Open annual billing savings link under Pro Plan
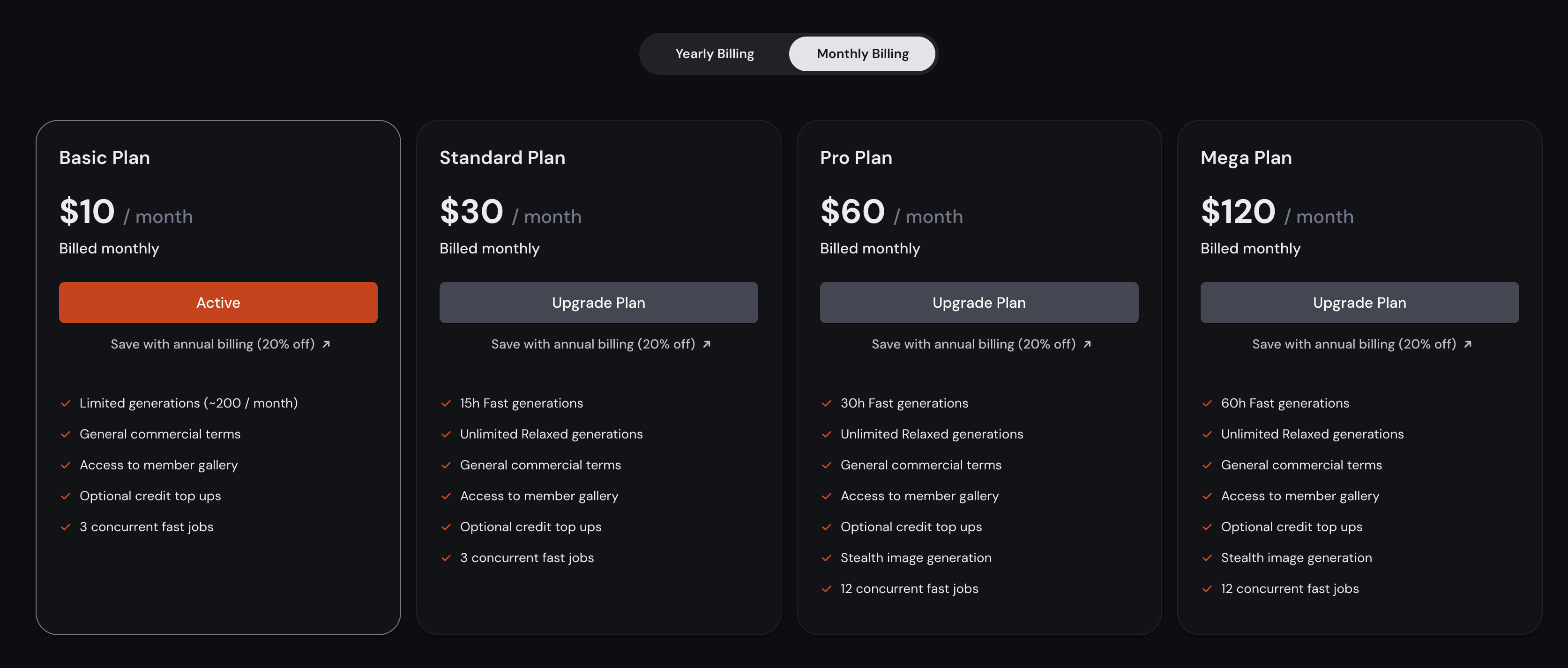Image resolution: width=1568 pixels, height=668 pixels. pos(973,344)
